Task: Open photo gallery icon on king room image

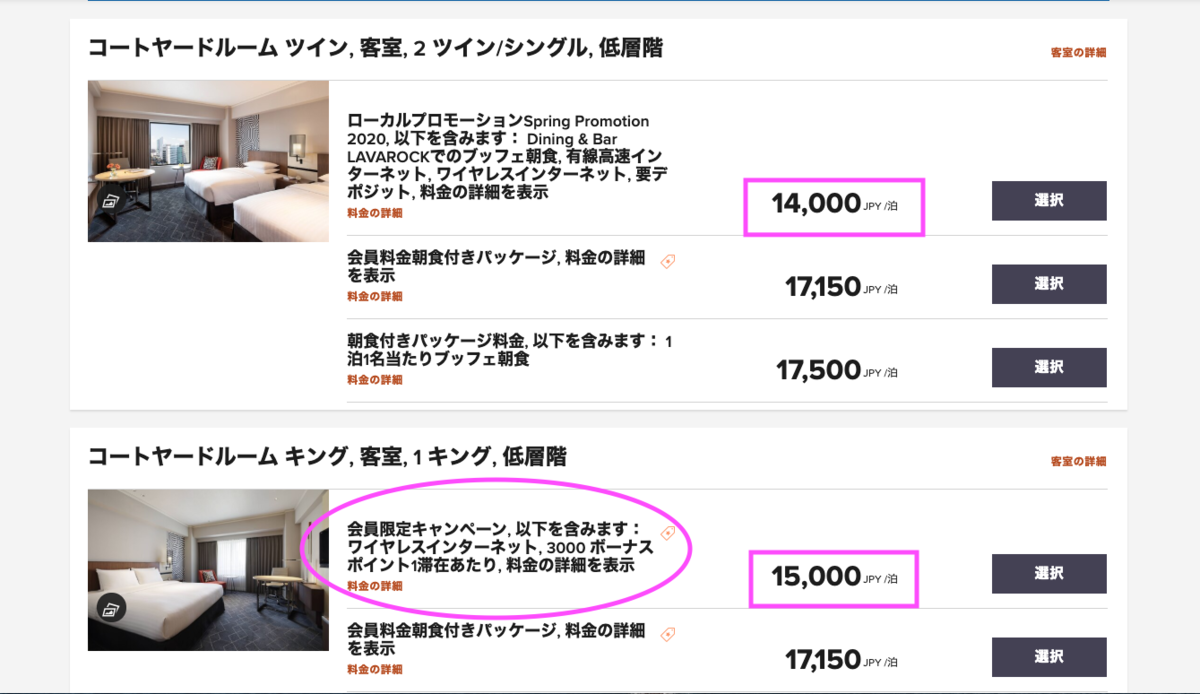Action: tap(111, 607)
